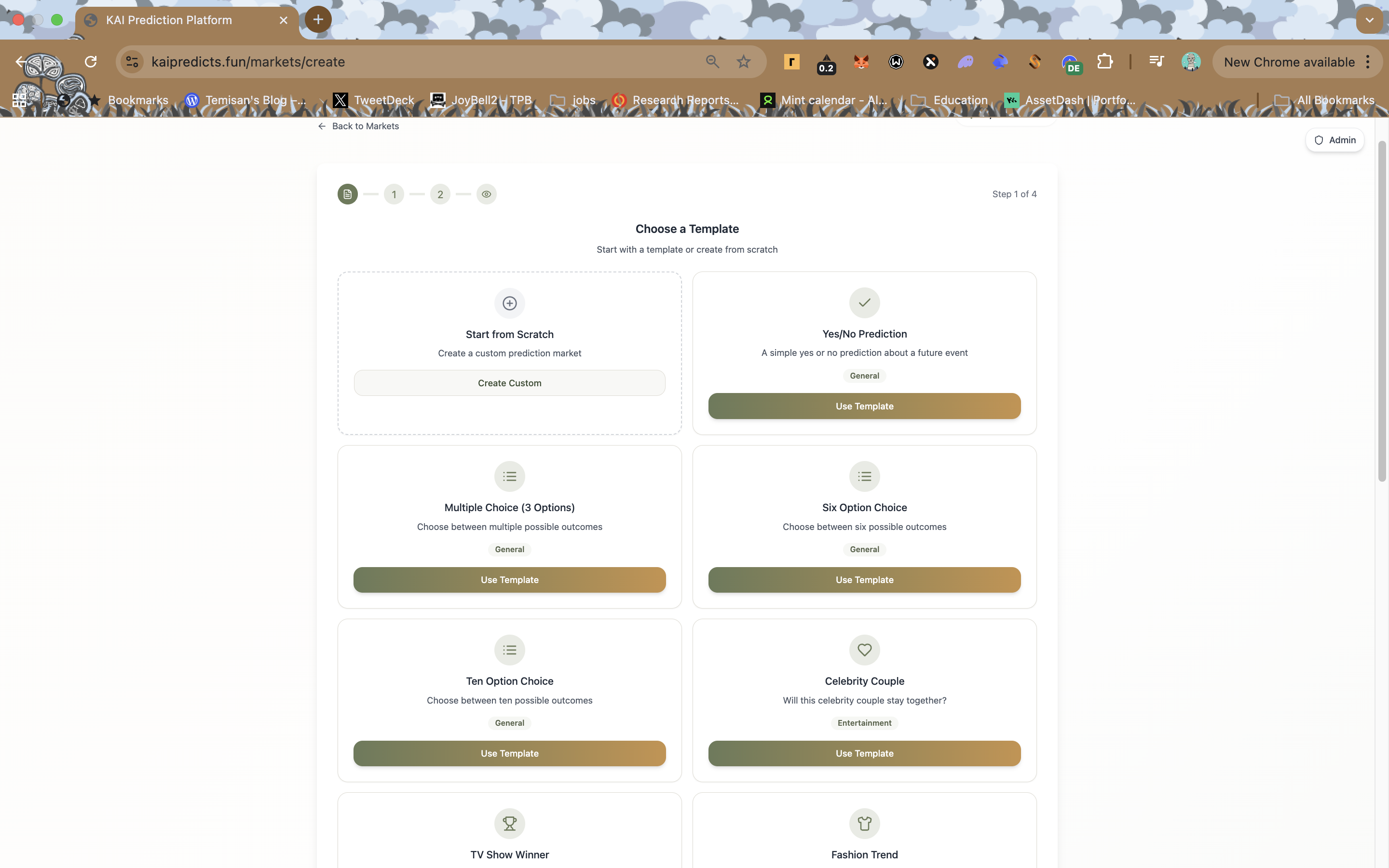Screen dimensions: 1389x868
Task: Click the eye preview step icon
Action: [486, 194]
